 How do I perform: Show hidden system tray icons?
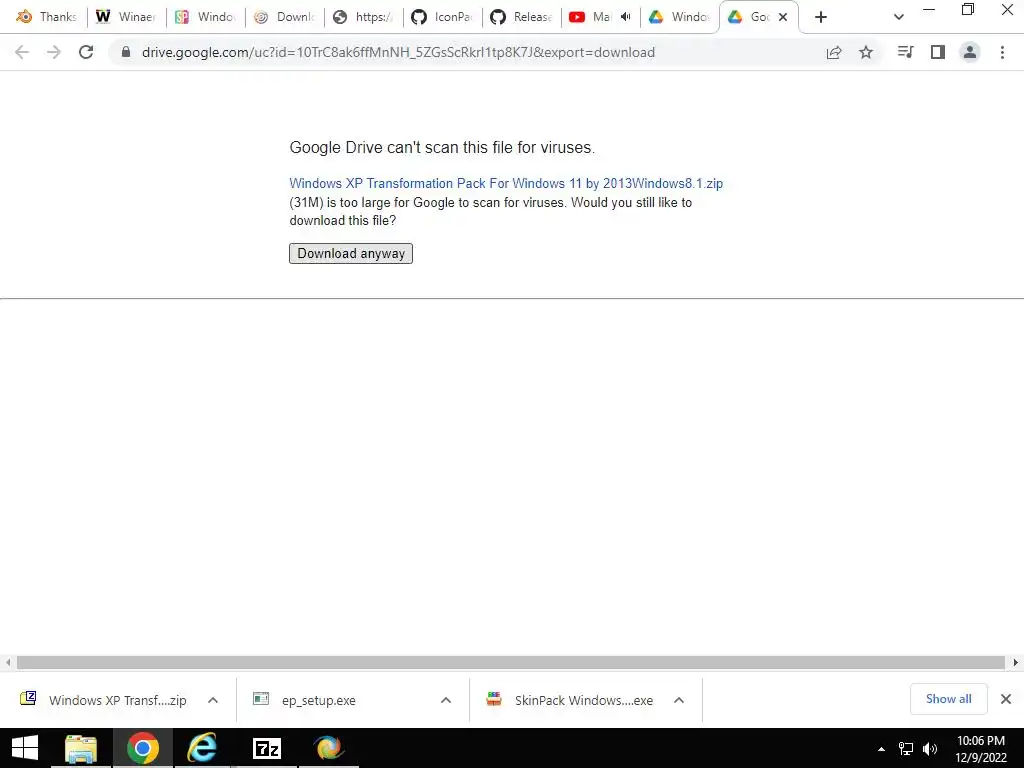pos(881,749)
